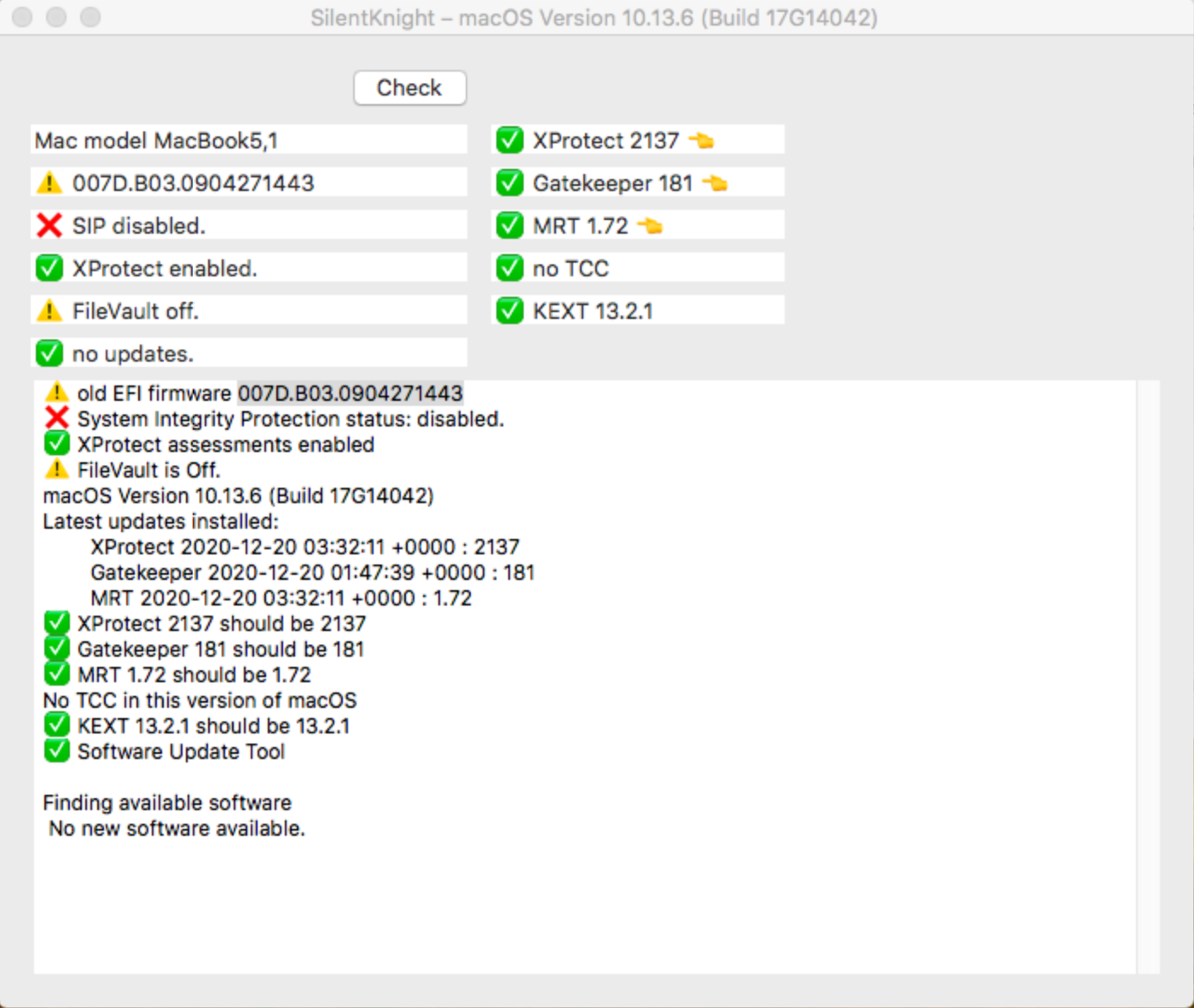The image size is (1194, 1008).
Task: Click checkmark on MRT 1.72 should be 1.72
Action: pos(56,674)
